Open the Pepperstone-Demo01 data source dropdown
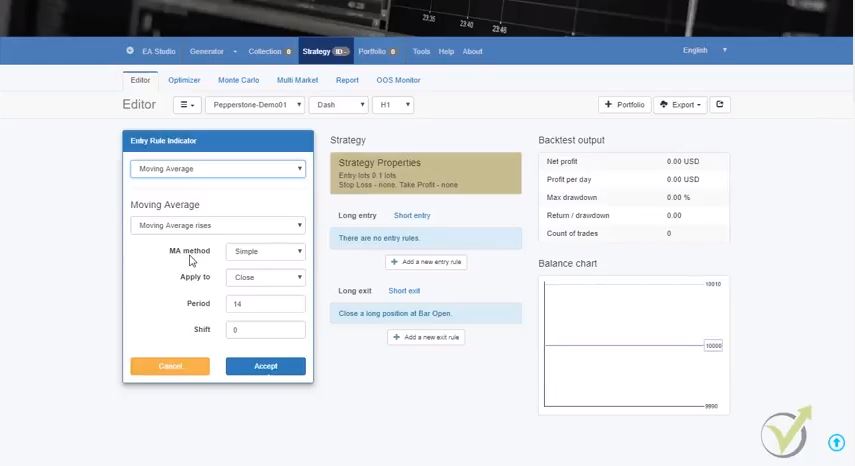Viewport: 855px width, 466px height. pyautogui.click(x=255, y=105)
